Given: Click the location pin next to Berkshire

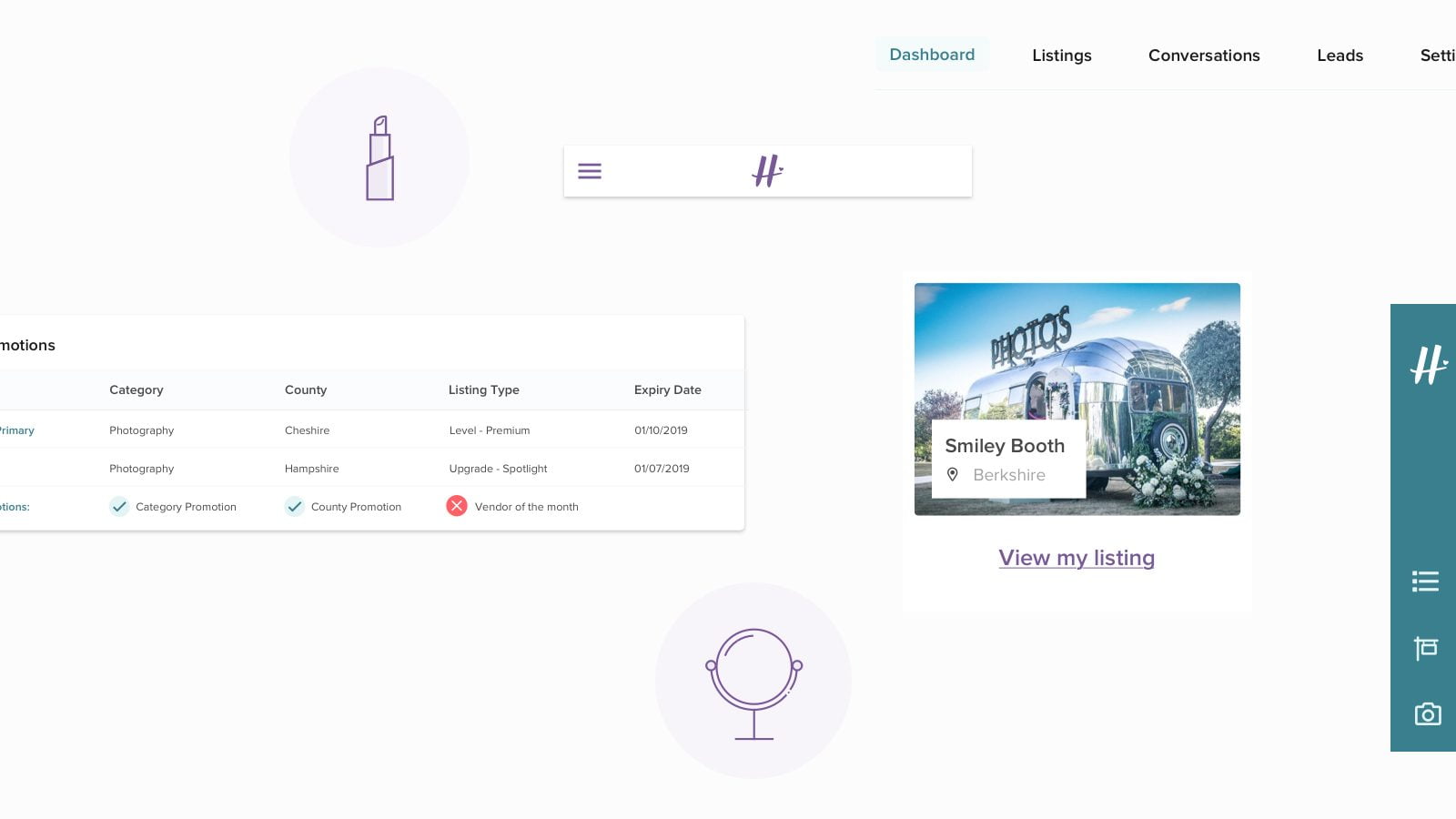Looking at the screenshot, I should click(953, 474).
